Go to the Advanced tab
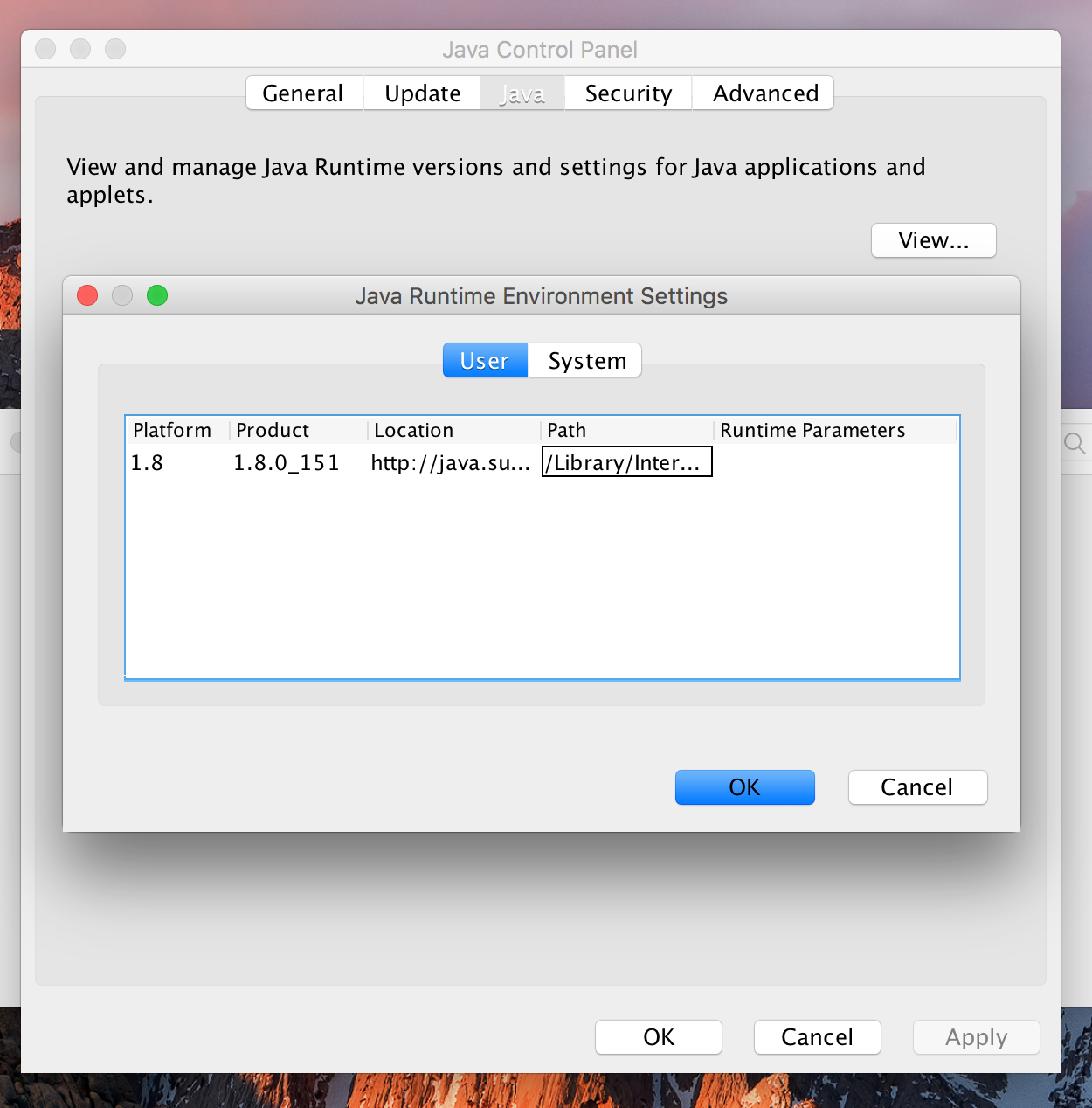 tap(764, 93)
